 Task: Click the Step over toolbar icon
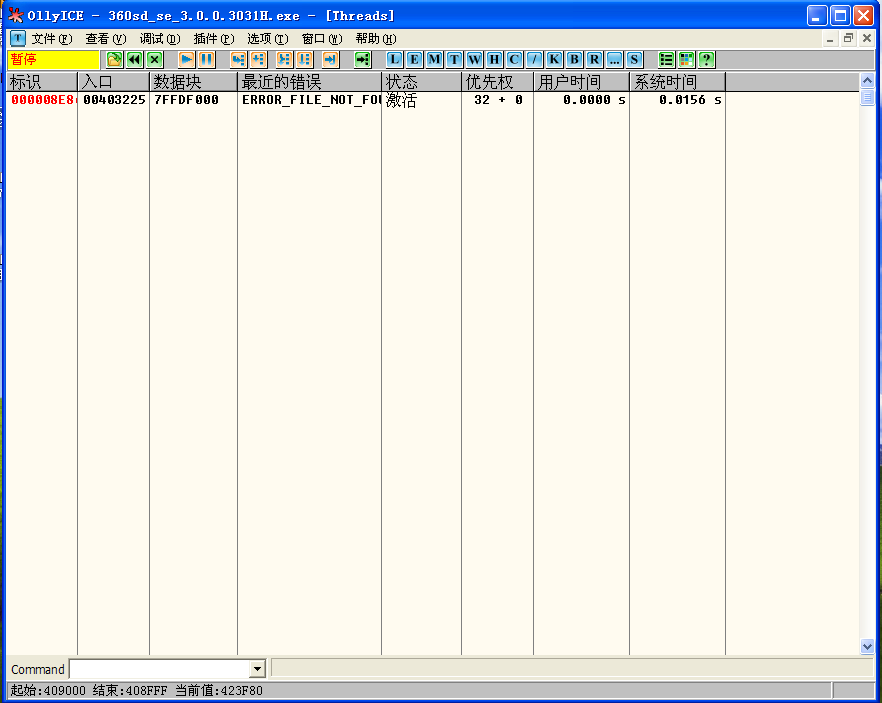click(x=259, y=60)
